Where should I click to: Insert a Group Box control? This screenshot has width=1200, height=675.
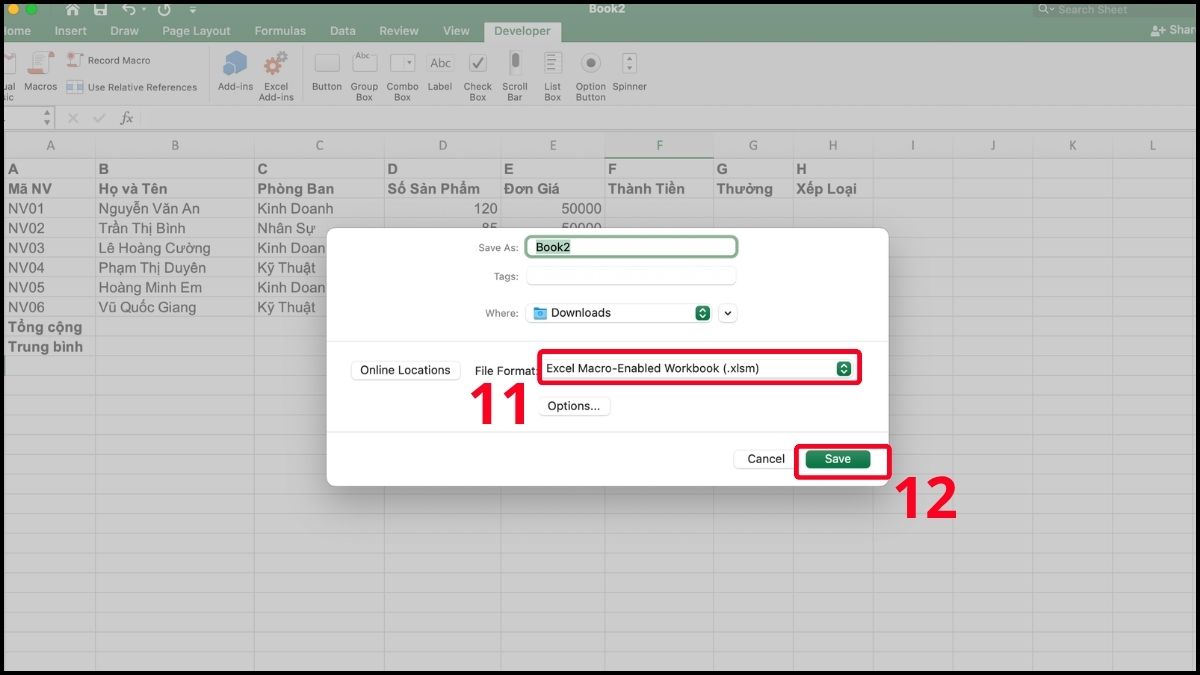click(364, 77)
